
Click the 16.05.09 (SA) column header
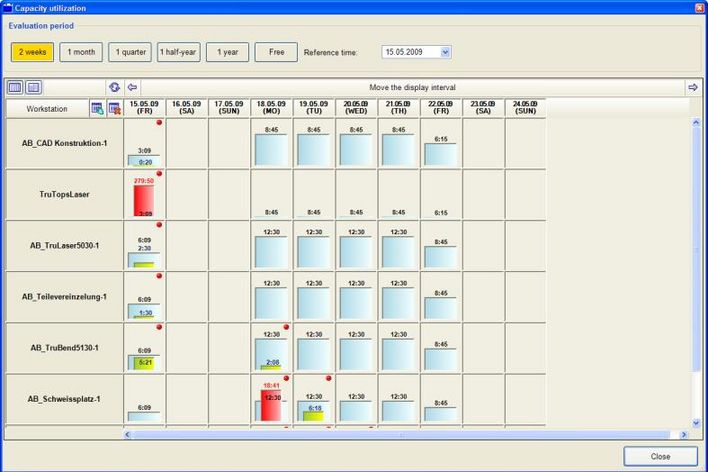(x=186, y=107)
